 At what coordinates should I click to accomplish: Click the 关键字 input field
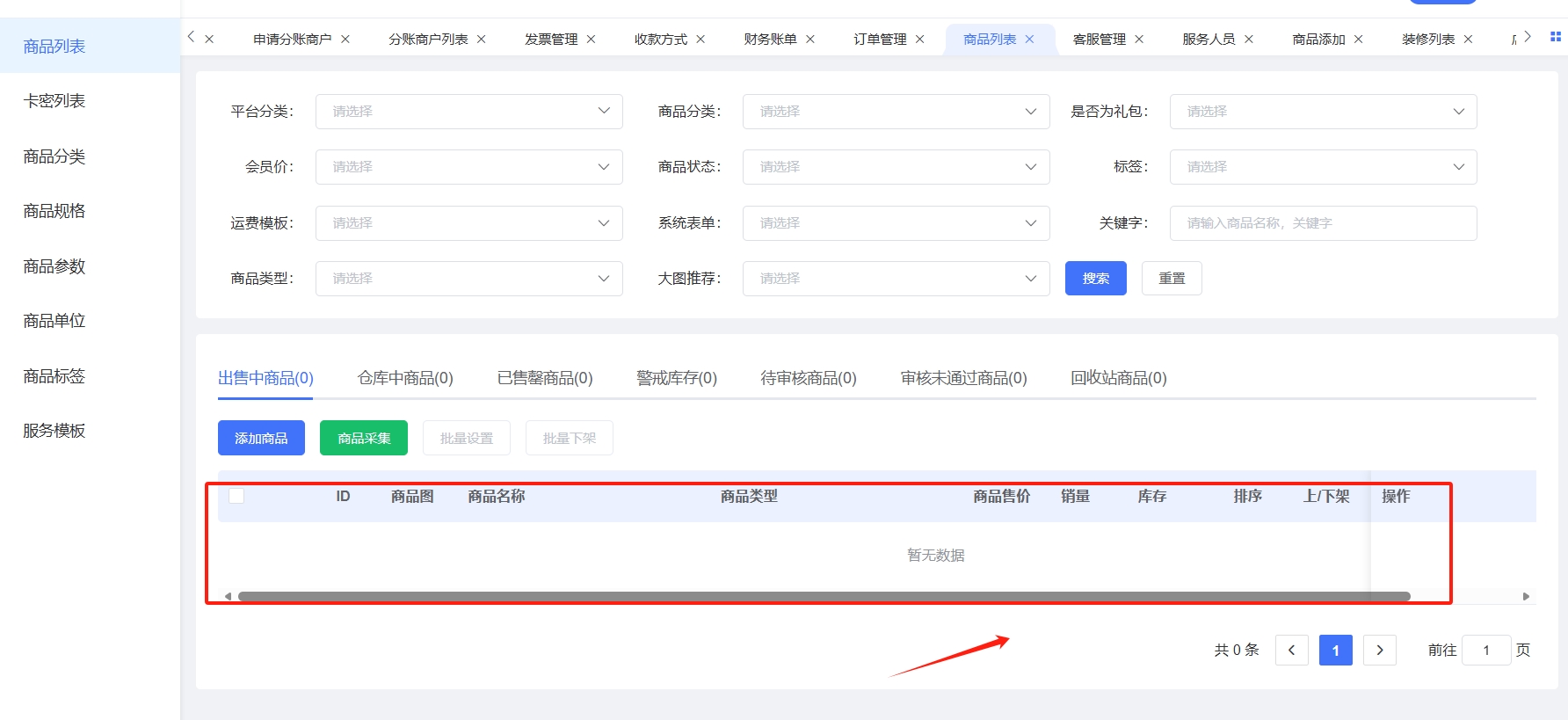click(x=1323, y=223)
